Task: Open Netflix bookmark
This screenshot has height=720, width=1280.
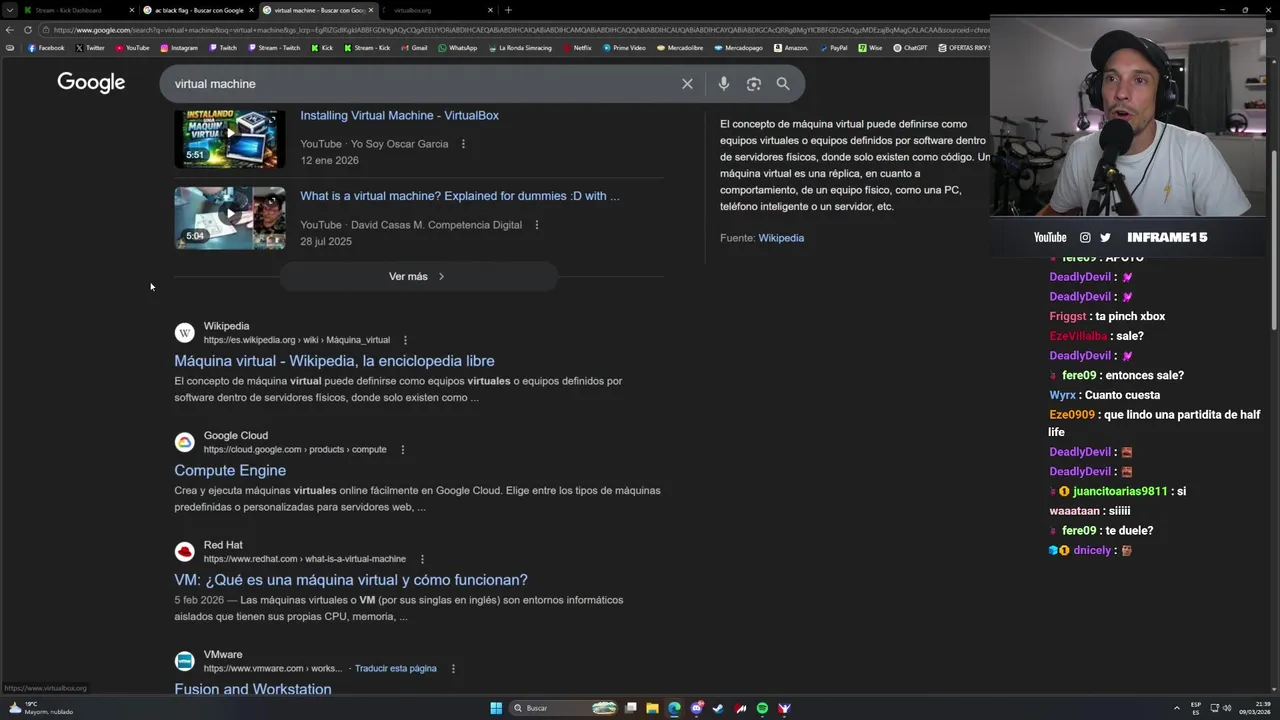Action: click(x=578, y=48)
